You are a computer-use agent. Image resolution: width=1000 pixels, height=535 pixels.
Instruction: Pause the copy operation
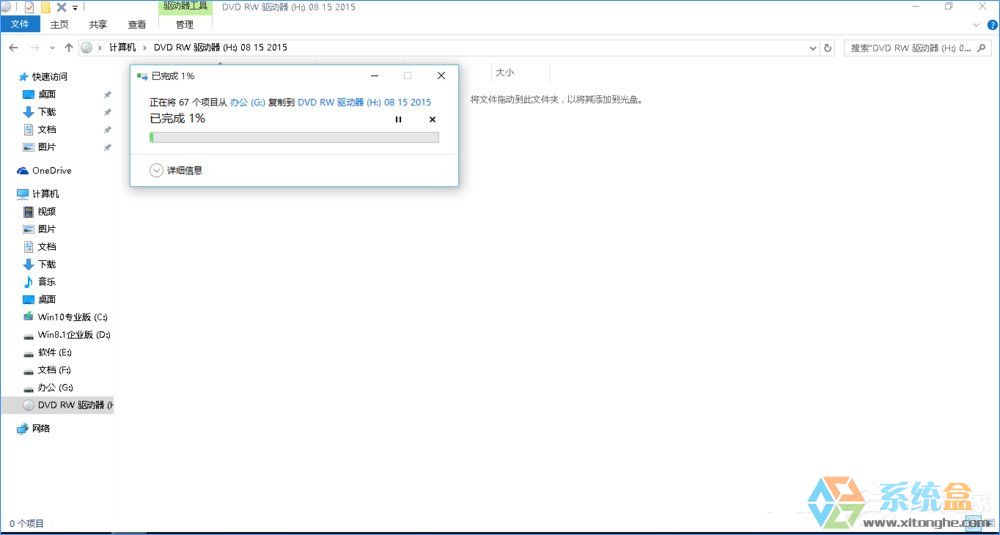pos(399,119)
